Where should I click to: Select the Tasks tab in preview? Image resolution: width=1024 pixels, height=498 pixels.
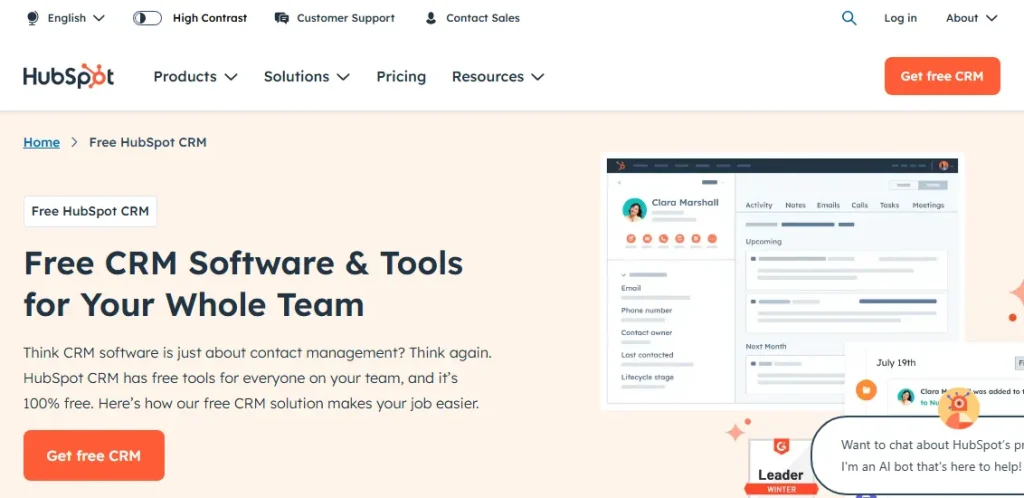click(889, 205)
